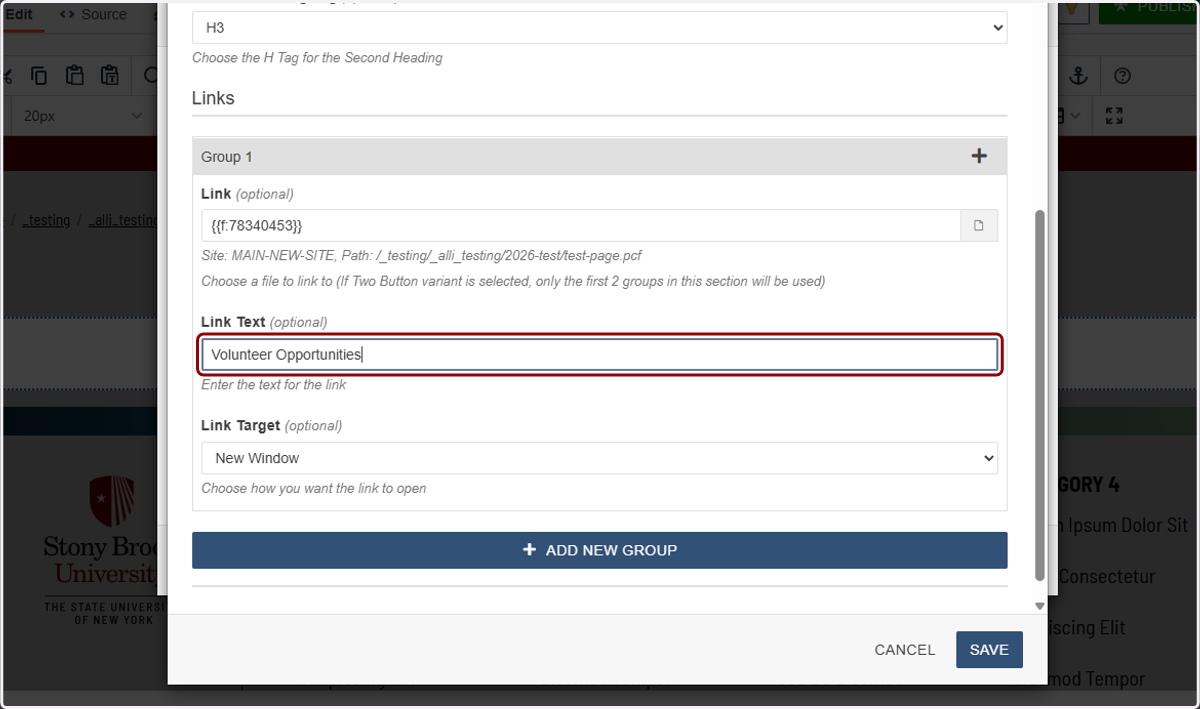Screen dimensions: 1200x709
Task: Click the Copy icon in the editor toolbar
Action: [39, 76]
